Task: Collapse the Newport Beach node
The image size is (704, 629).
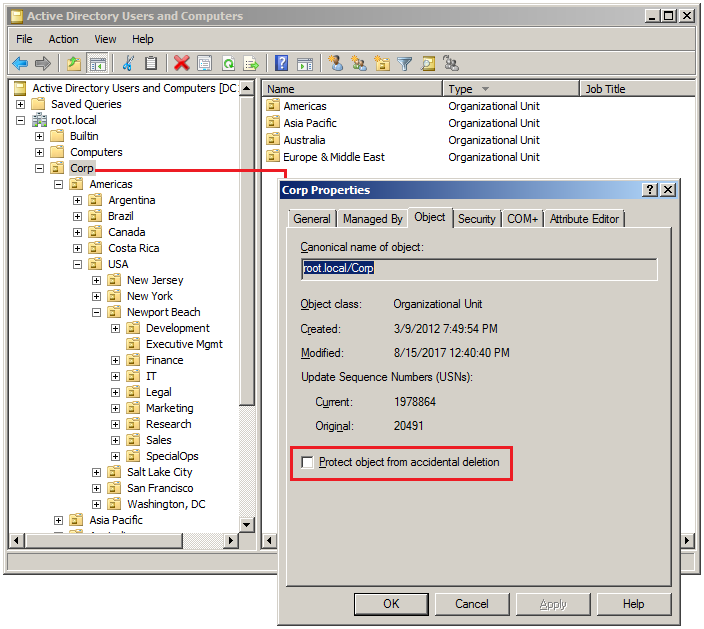Action: pos(97,312)
